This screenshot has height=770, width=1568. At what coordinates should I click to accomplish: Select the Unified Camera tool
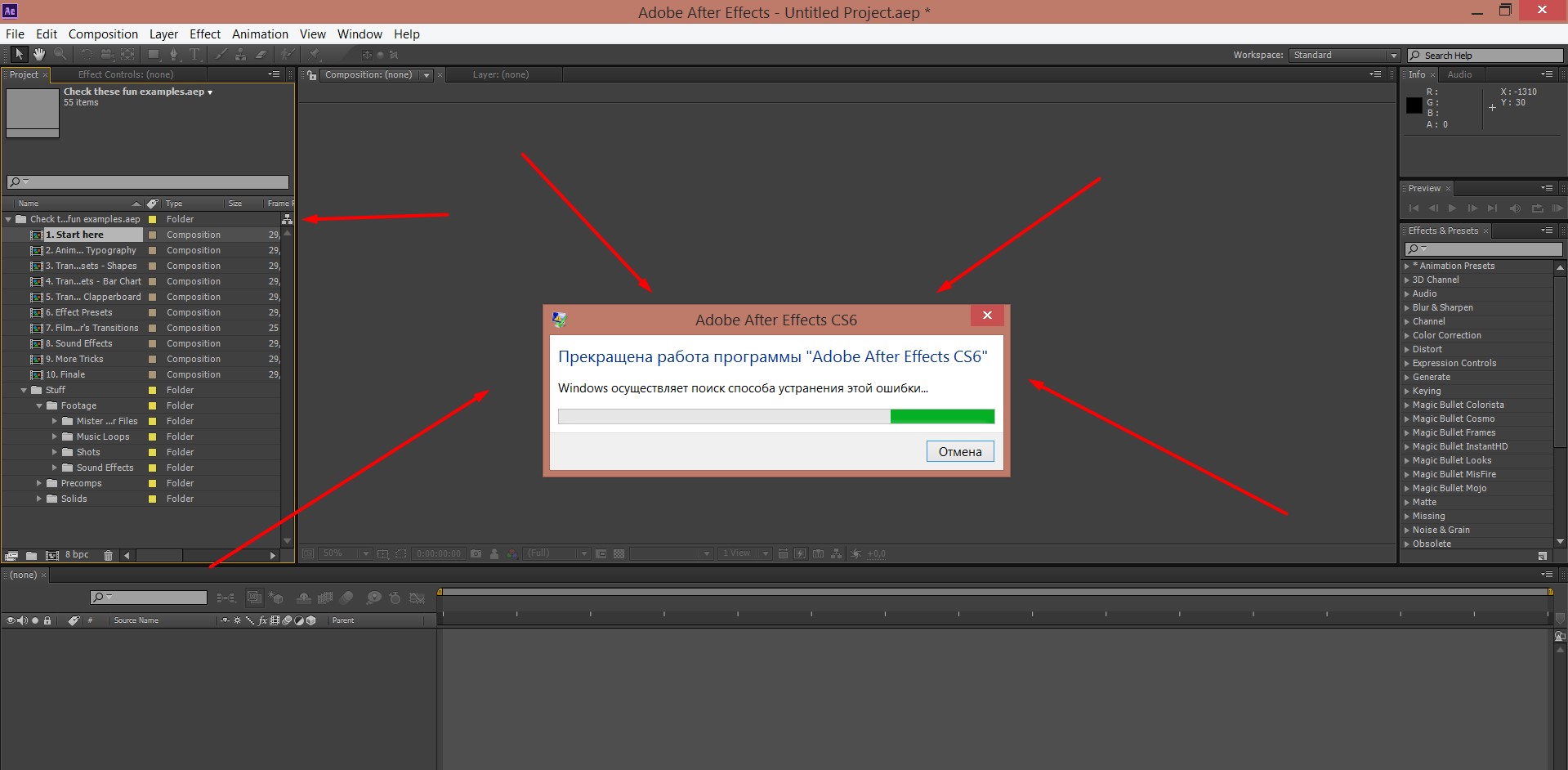click(107, 55)
